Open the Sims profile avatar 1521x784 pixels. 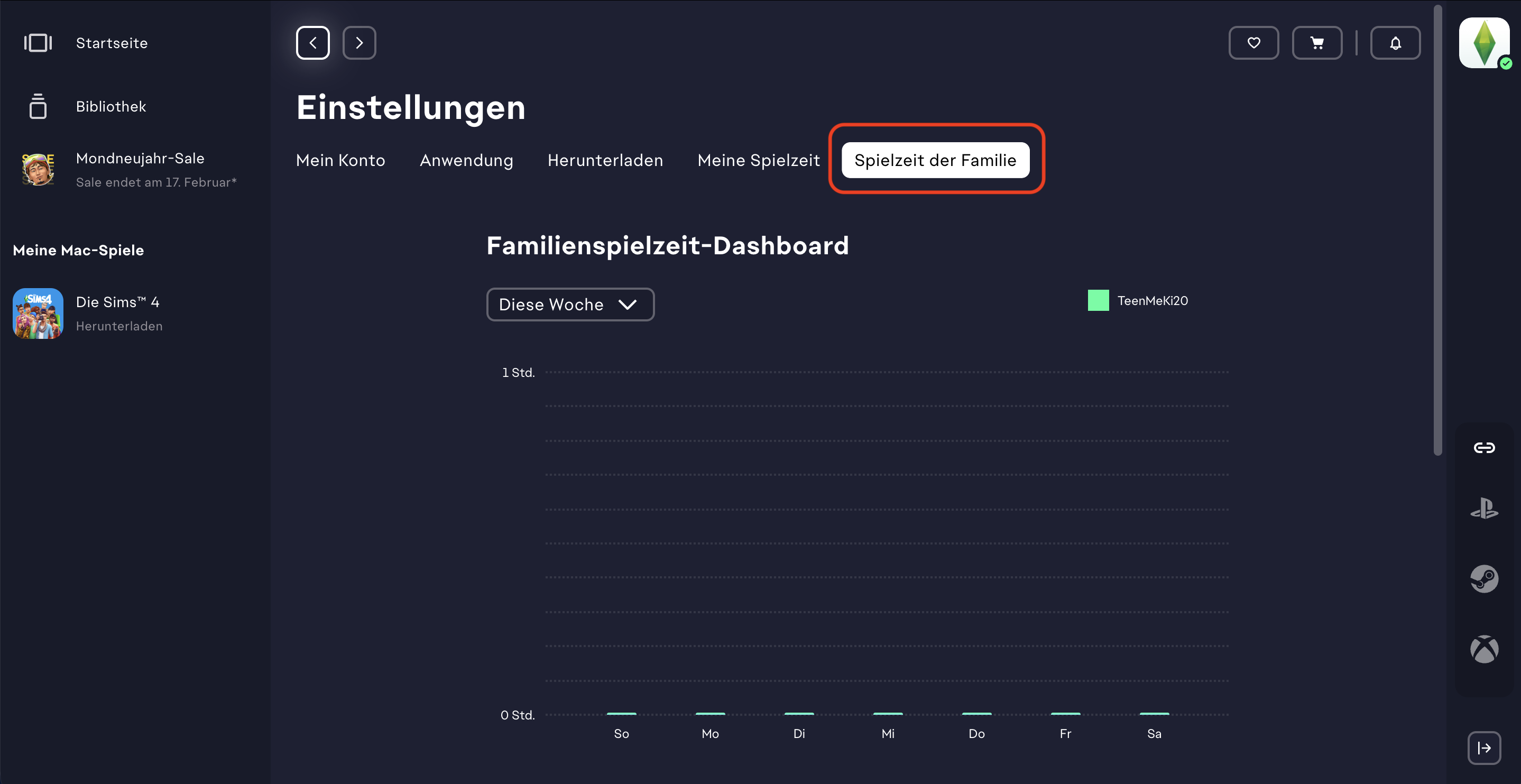(x=1484, y=42)
